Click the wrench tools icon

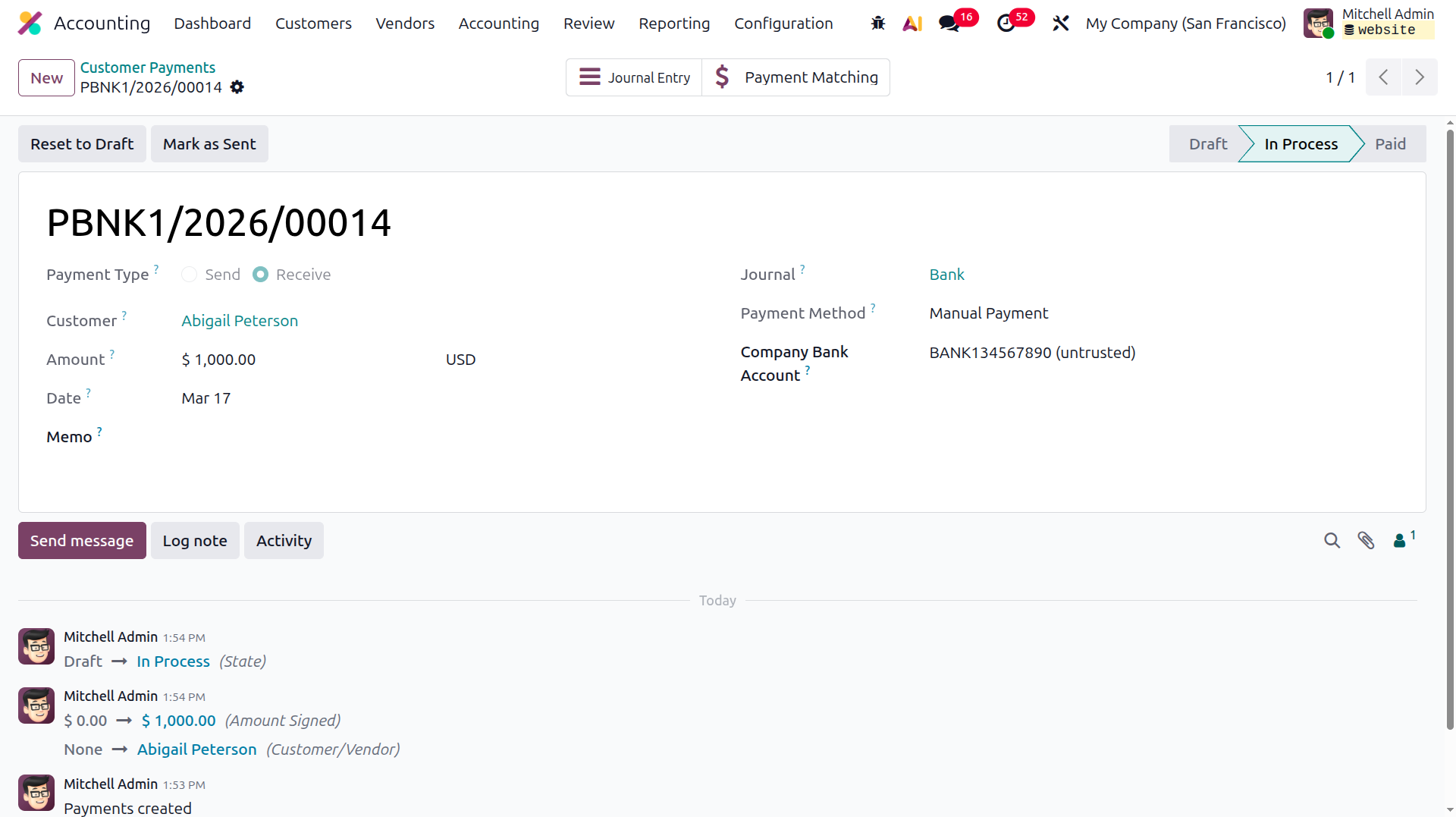click(1060, 24)
